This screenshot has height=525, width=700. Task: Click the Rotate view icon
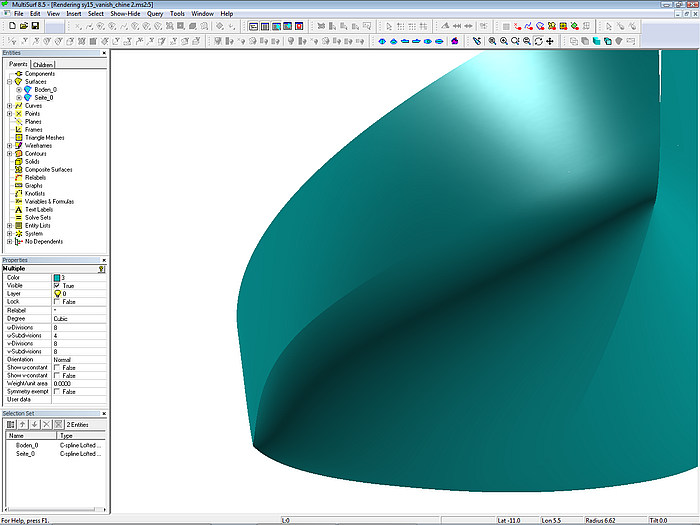pos(539,41)
